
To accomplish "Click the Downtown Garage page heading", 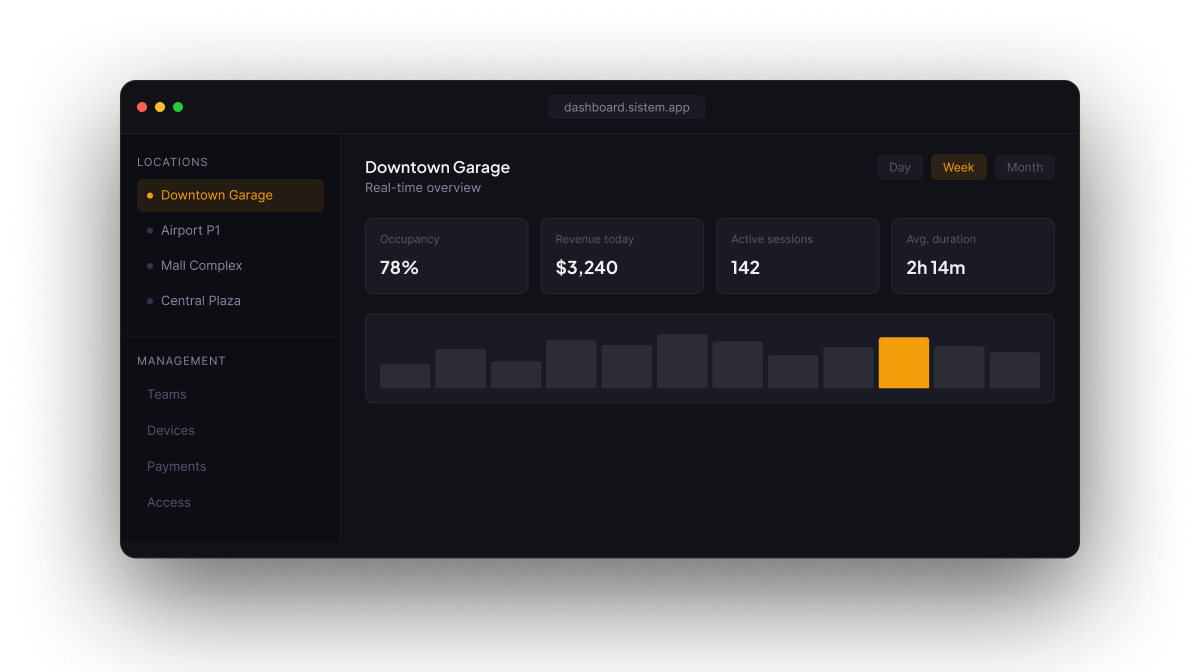I will (x=437, y=167).
